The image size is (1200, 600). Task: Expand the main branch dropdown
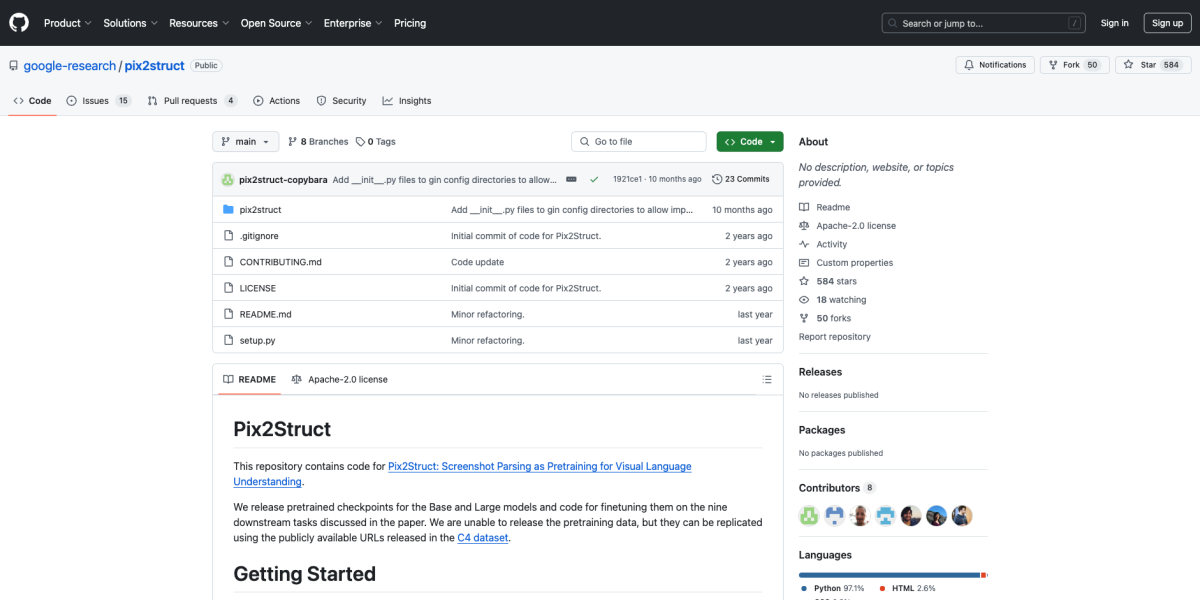pyautogui.click(x=245, y=142)
